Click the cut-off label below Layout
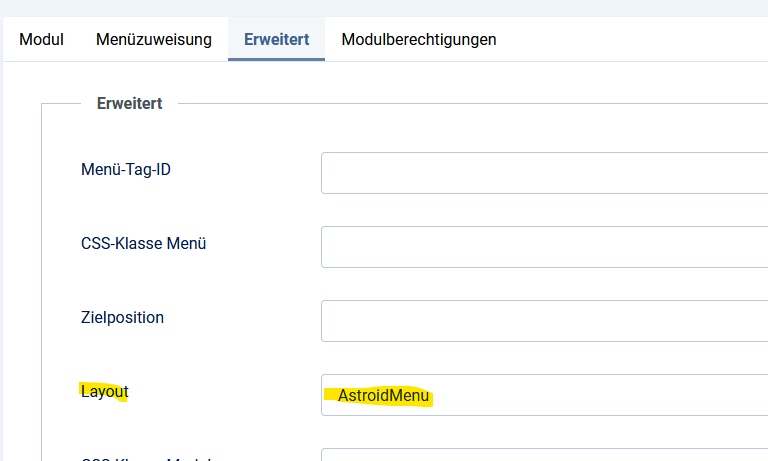 (145, 459)
